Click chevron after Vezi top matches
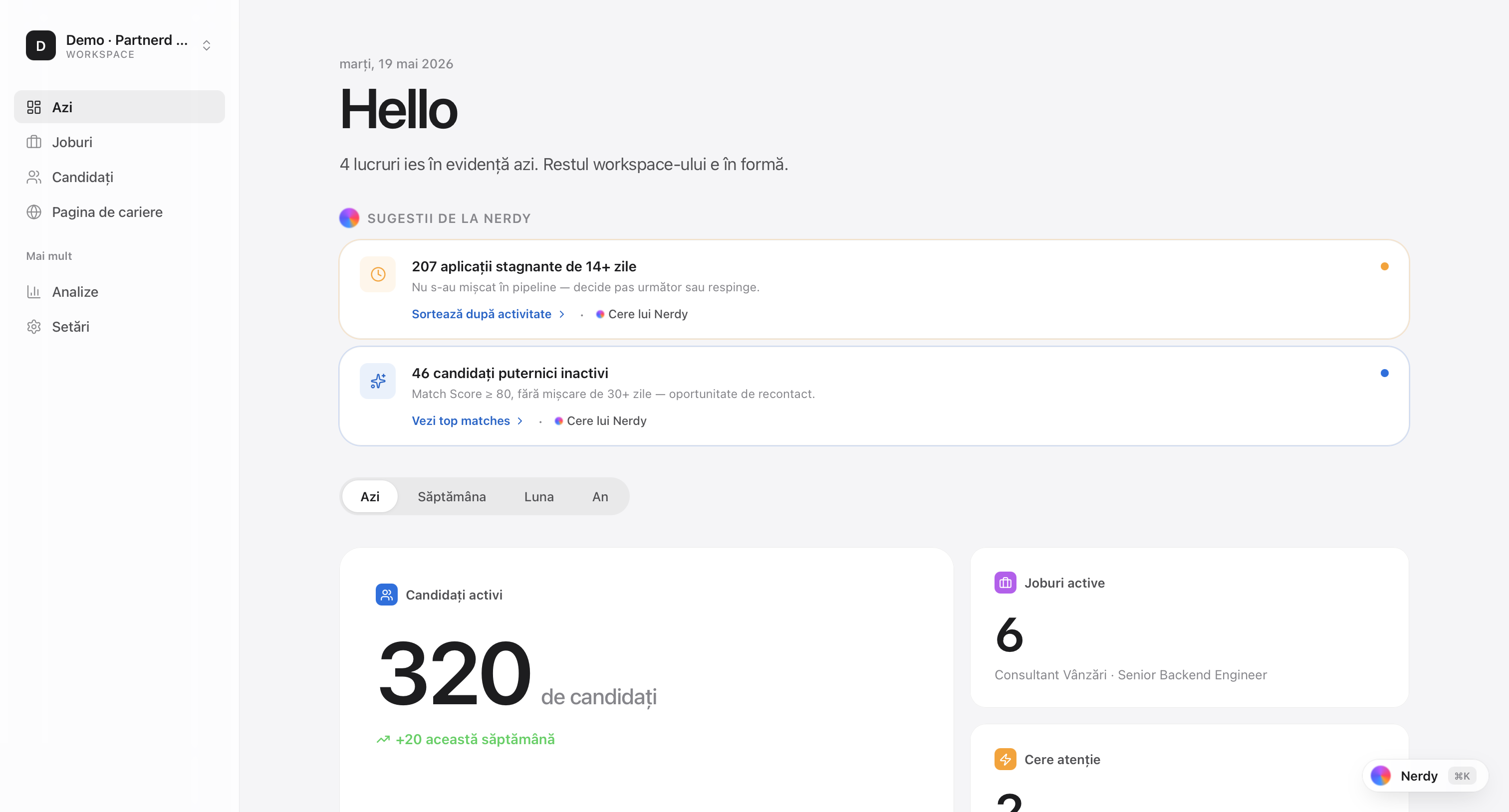Image resolution: width=1509 pixels, height=812 pixels. tap(519, 421)
